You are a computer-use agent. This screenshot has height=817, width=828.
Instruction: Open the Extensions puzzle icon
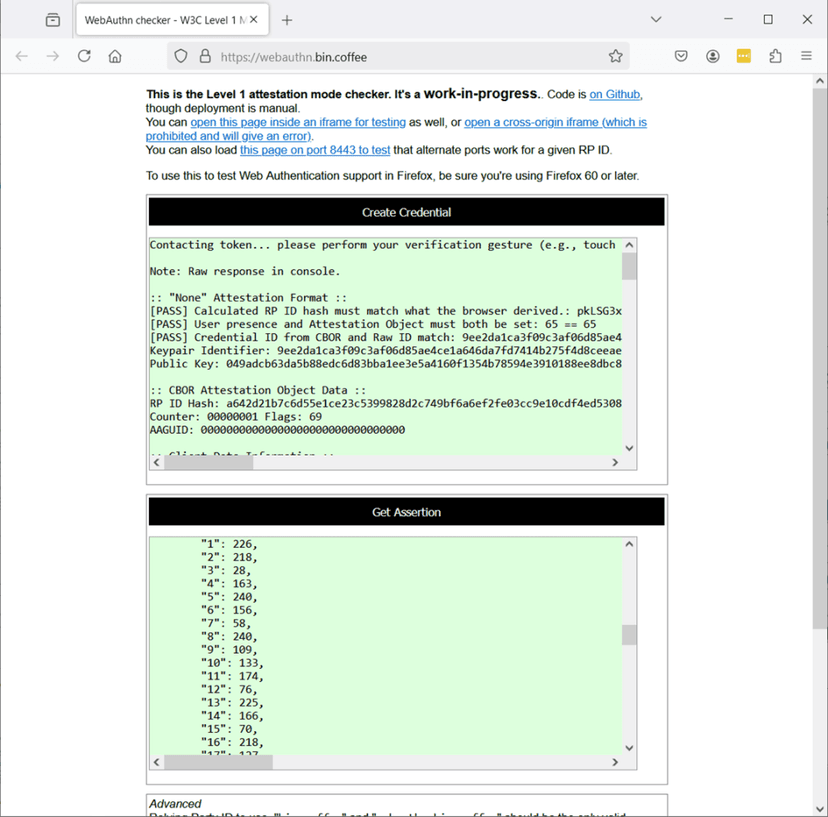click(775, 57)
